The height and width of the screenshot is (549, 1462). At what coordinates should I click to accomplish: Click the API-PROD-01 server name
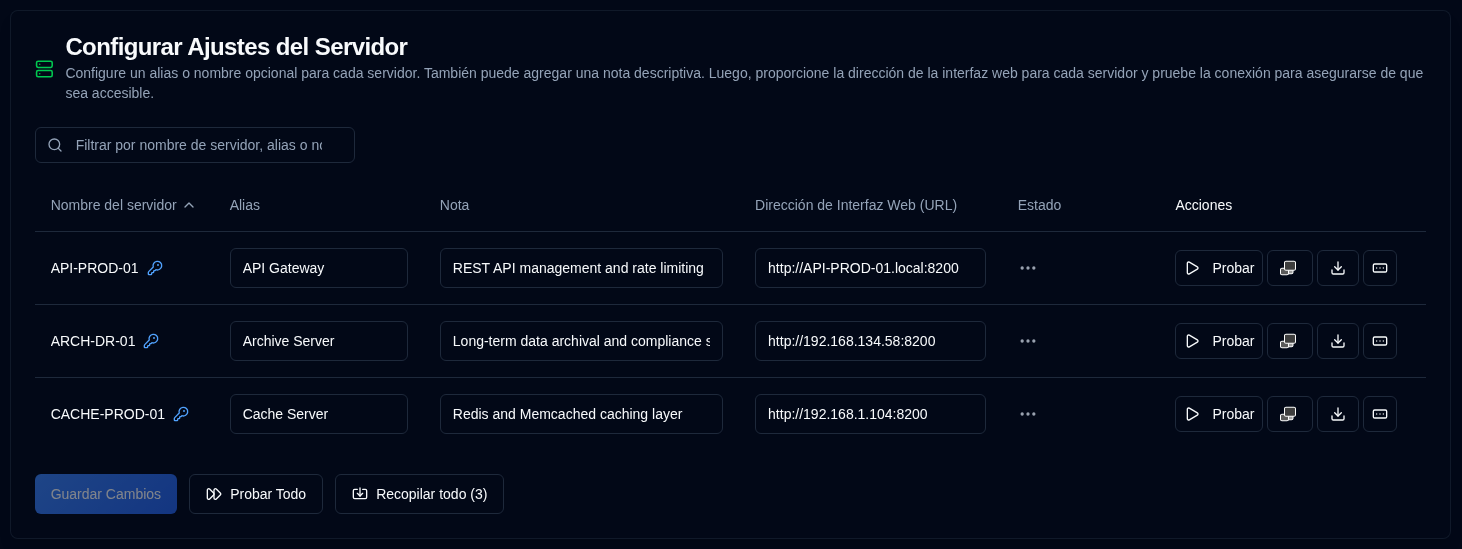95,268
